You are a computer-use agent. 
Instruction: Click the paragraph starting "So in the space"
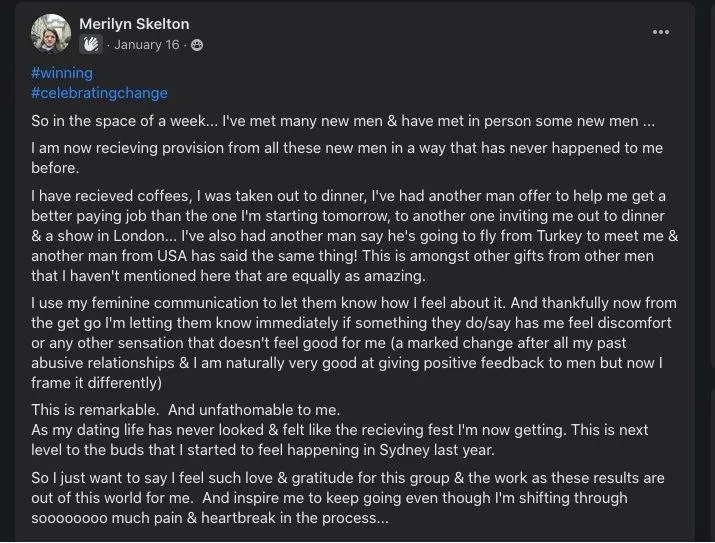click(x=343, y=121)
